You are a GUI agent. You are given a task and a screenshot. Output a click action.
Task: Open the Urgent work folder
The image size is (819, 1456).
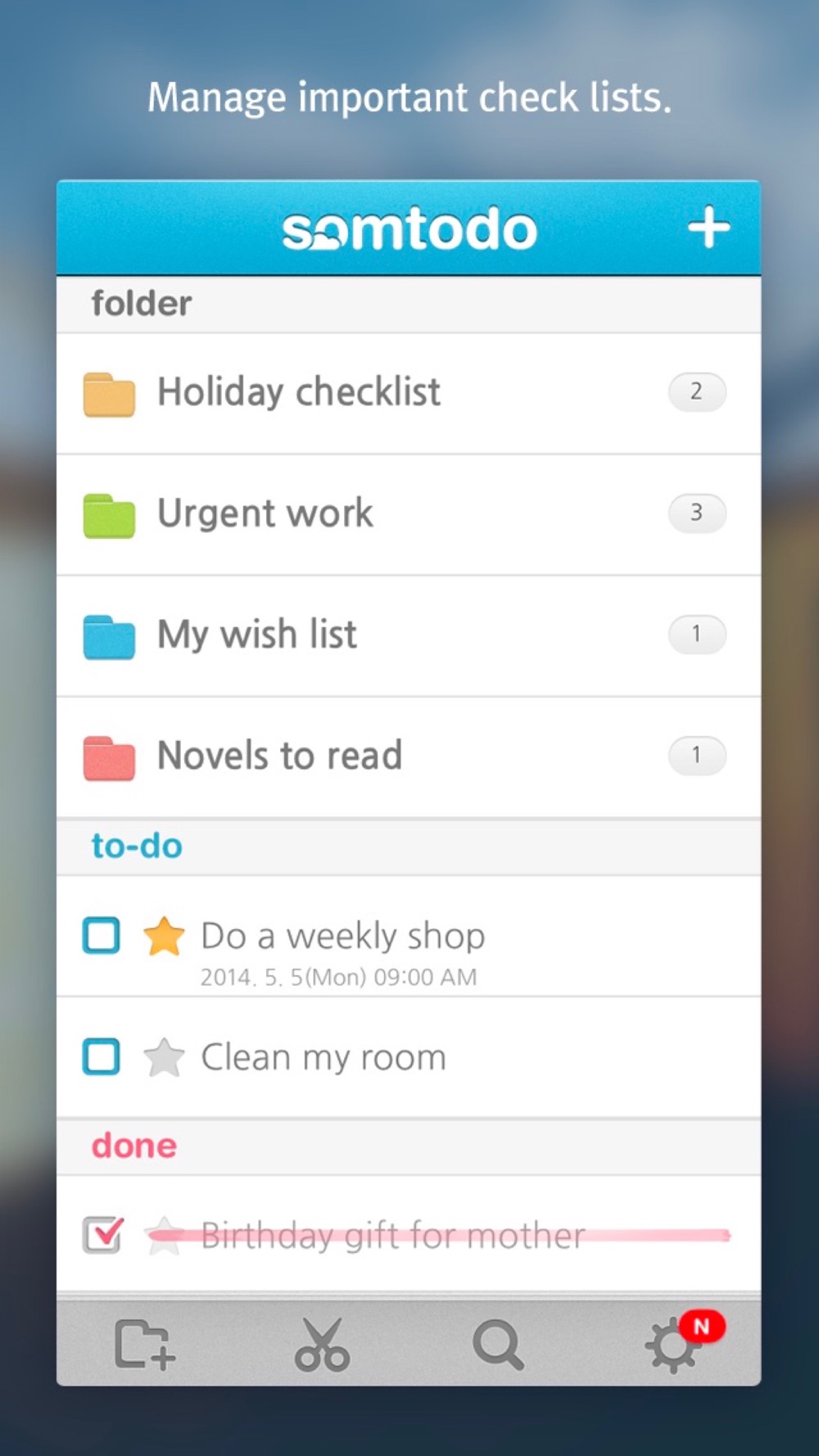pyautogui.click(x=265, y=513)
